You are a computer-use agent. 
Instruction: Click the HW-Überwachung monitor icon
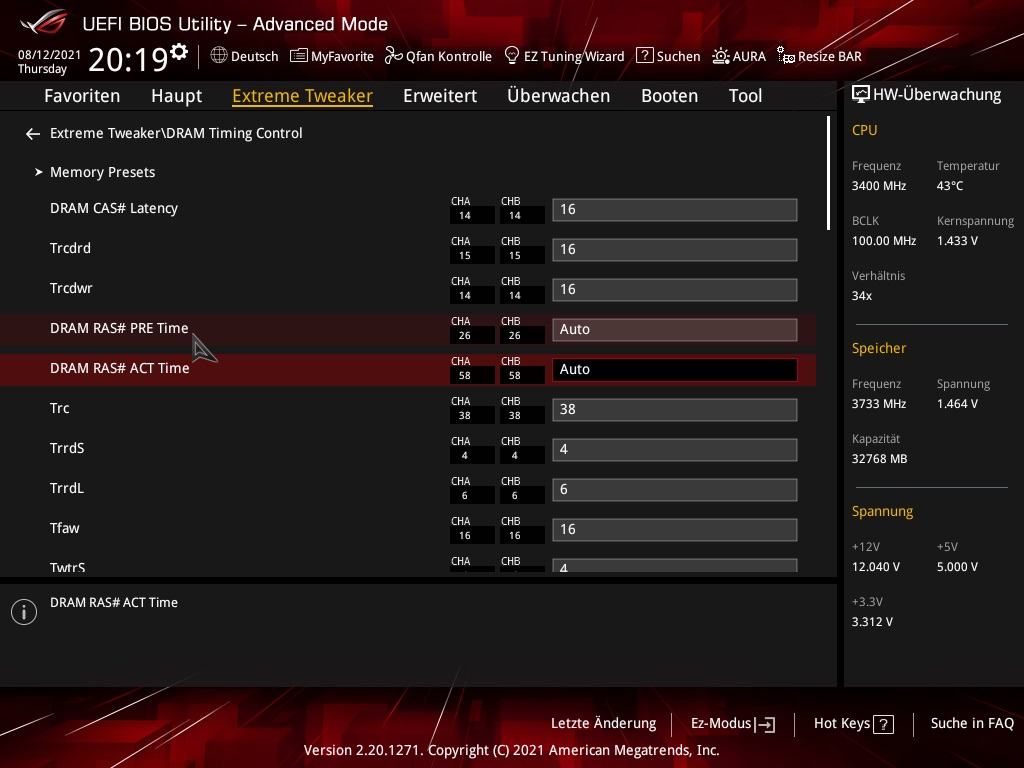861,95
